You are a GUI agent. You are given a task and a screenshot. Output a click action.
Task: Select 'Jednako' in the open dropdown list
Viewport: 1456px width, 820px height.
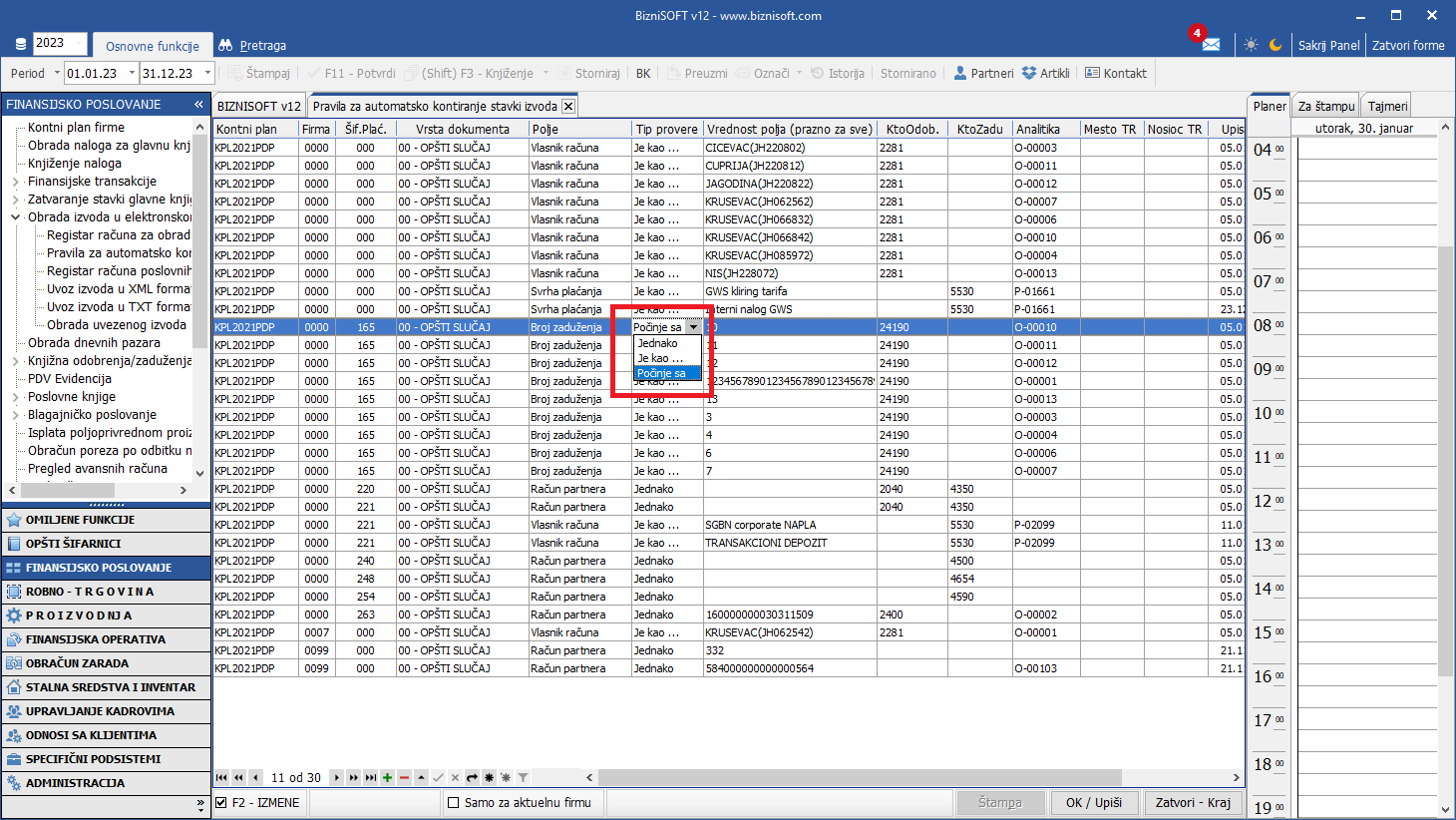point(658,343)
